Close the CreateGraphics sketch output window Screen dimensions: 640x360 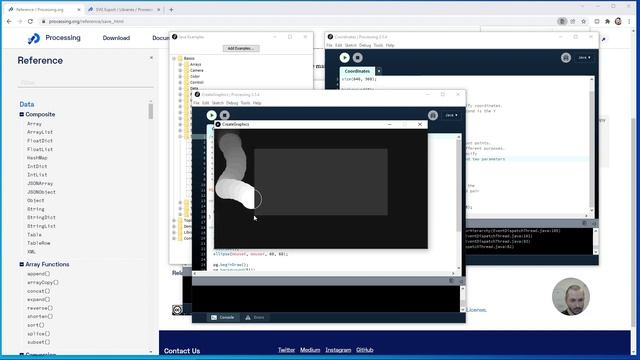point(420,124)
